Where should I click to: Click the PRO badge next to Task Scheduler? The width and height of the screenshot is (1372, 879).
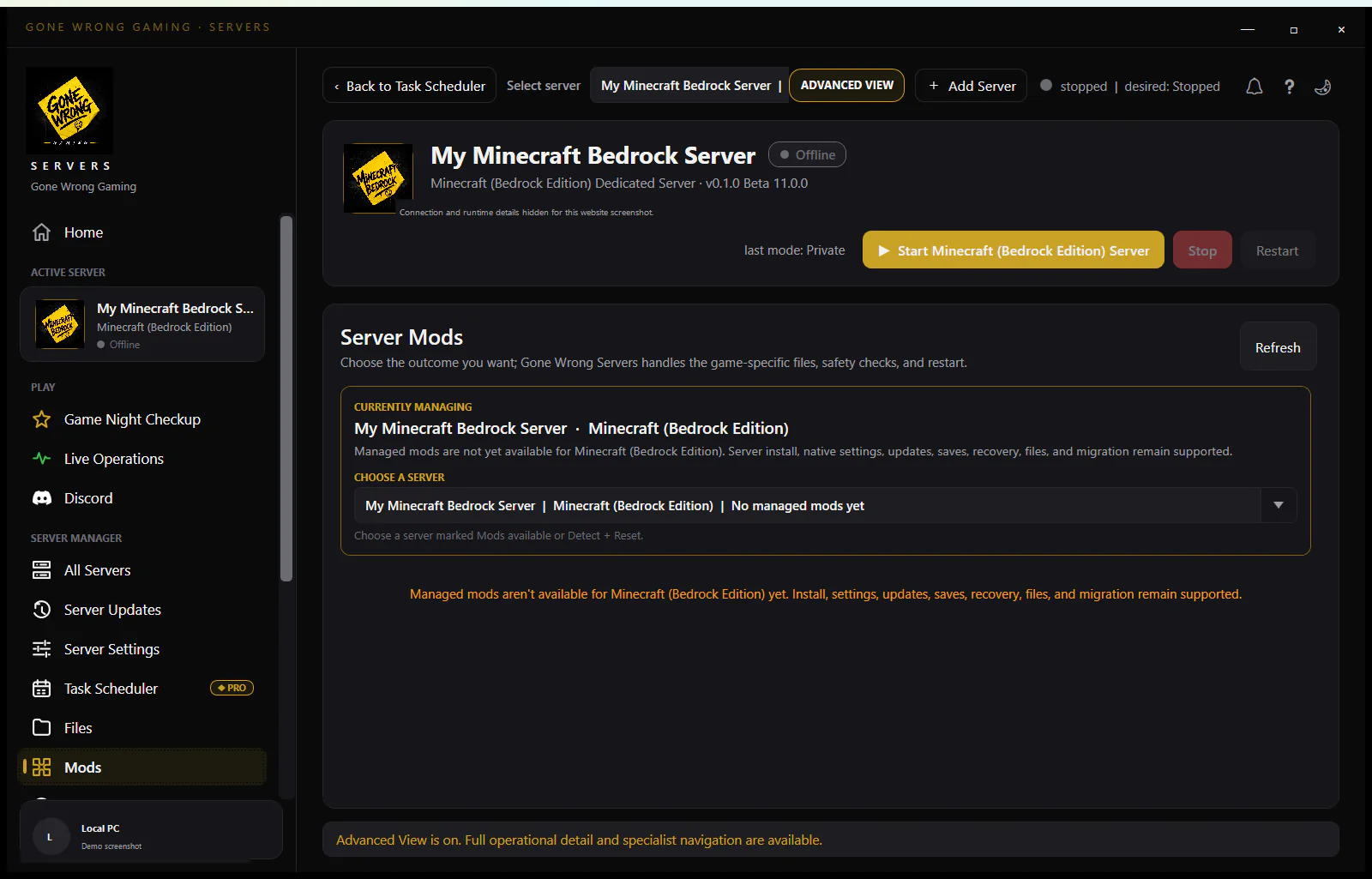tap(232, 688)
